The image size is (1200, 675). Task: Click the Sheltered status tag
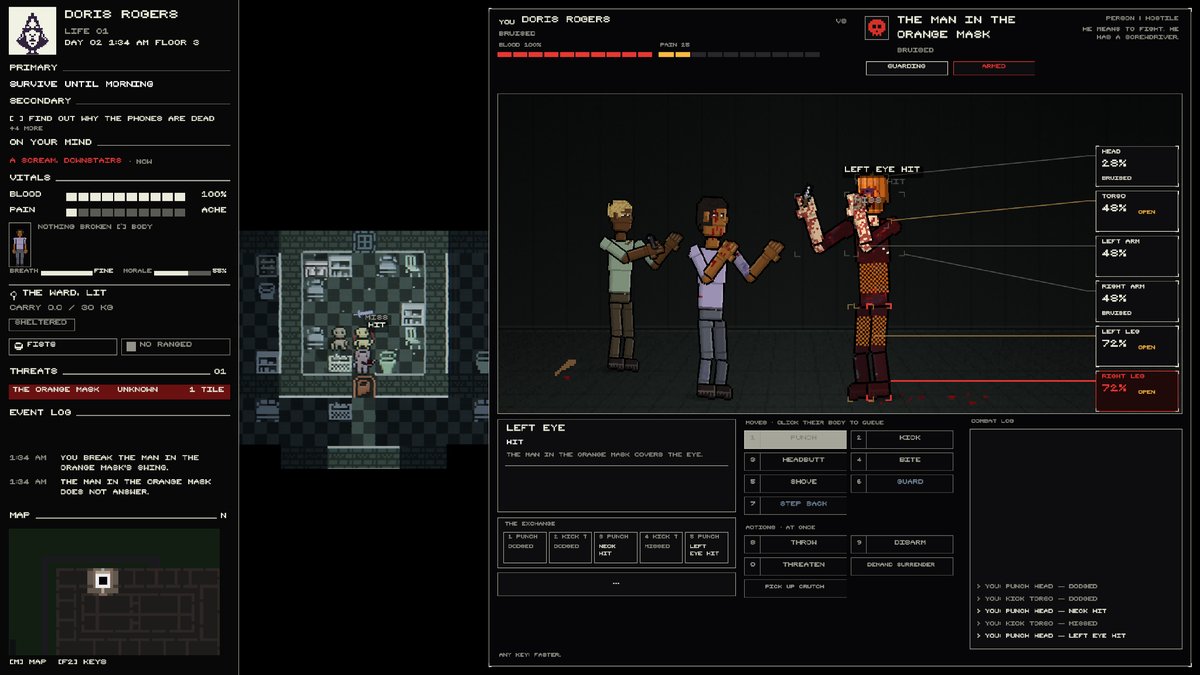coord(40,323)
